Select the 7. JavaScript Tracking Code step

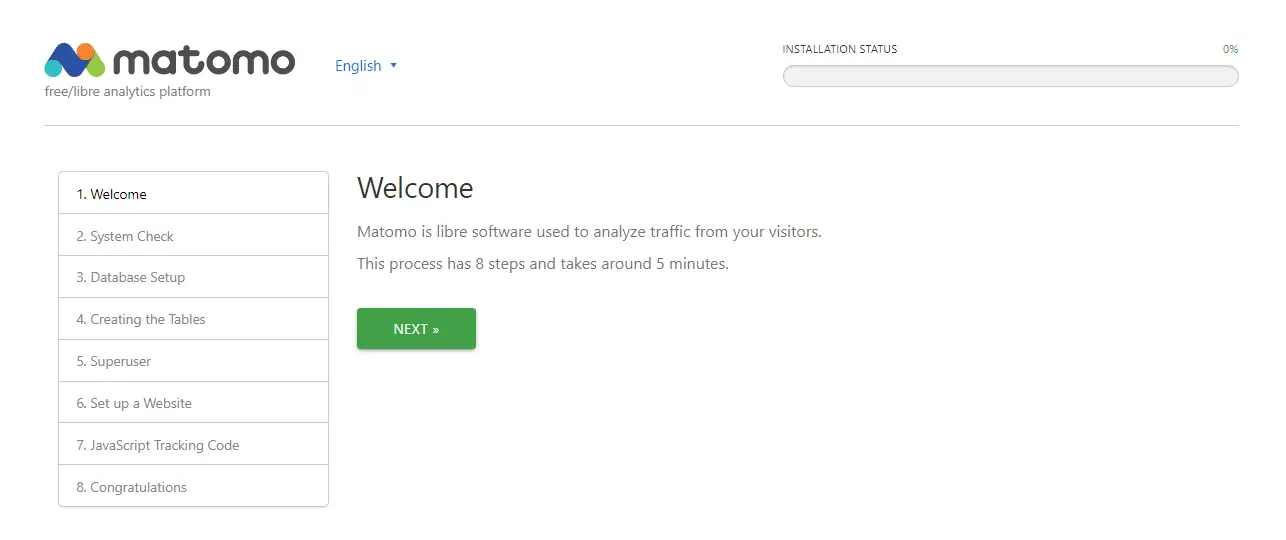coord(193,445)
